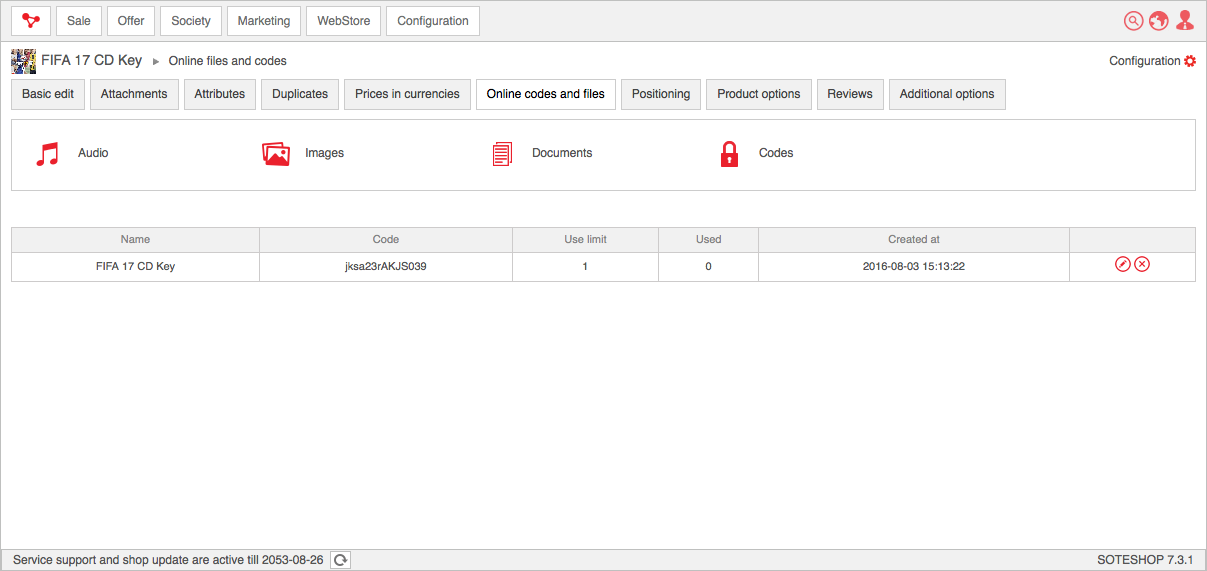The height and width of the screenshot is (571, 1207).
Task: Switch to the Product options tab
Action: pyautogui.click(x=759, y=94)
